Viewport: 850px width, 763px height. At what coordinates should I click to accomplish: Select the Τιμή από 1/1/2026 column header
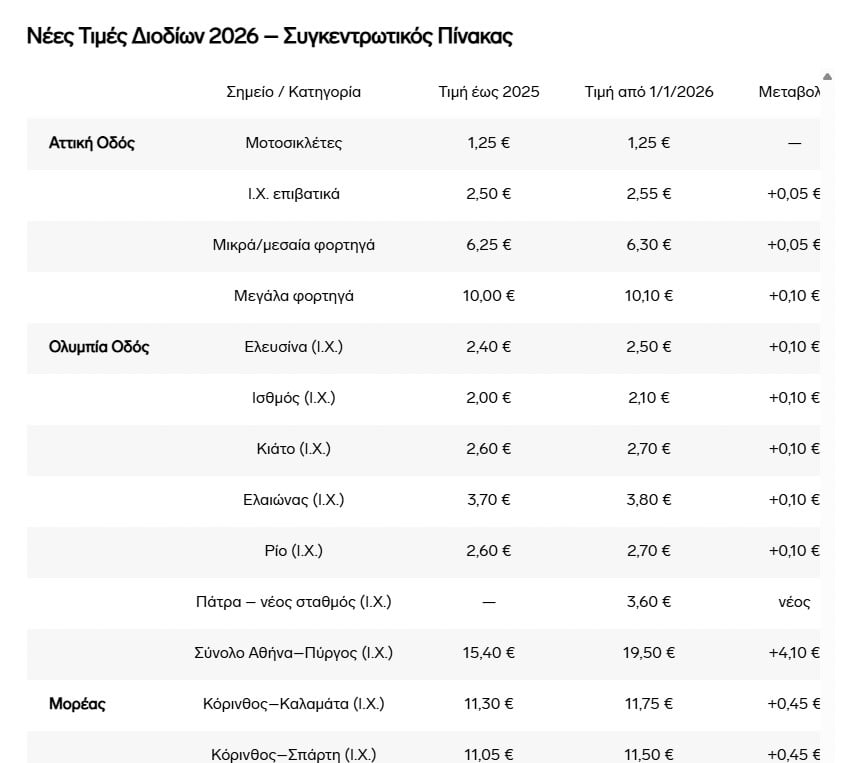click(649, 92)
